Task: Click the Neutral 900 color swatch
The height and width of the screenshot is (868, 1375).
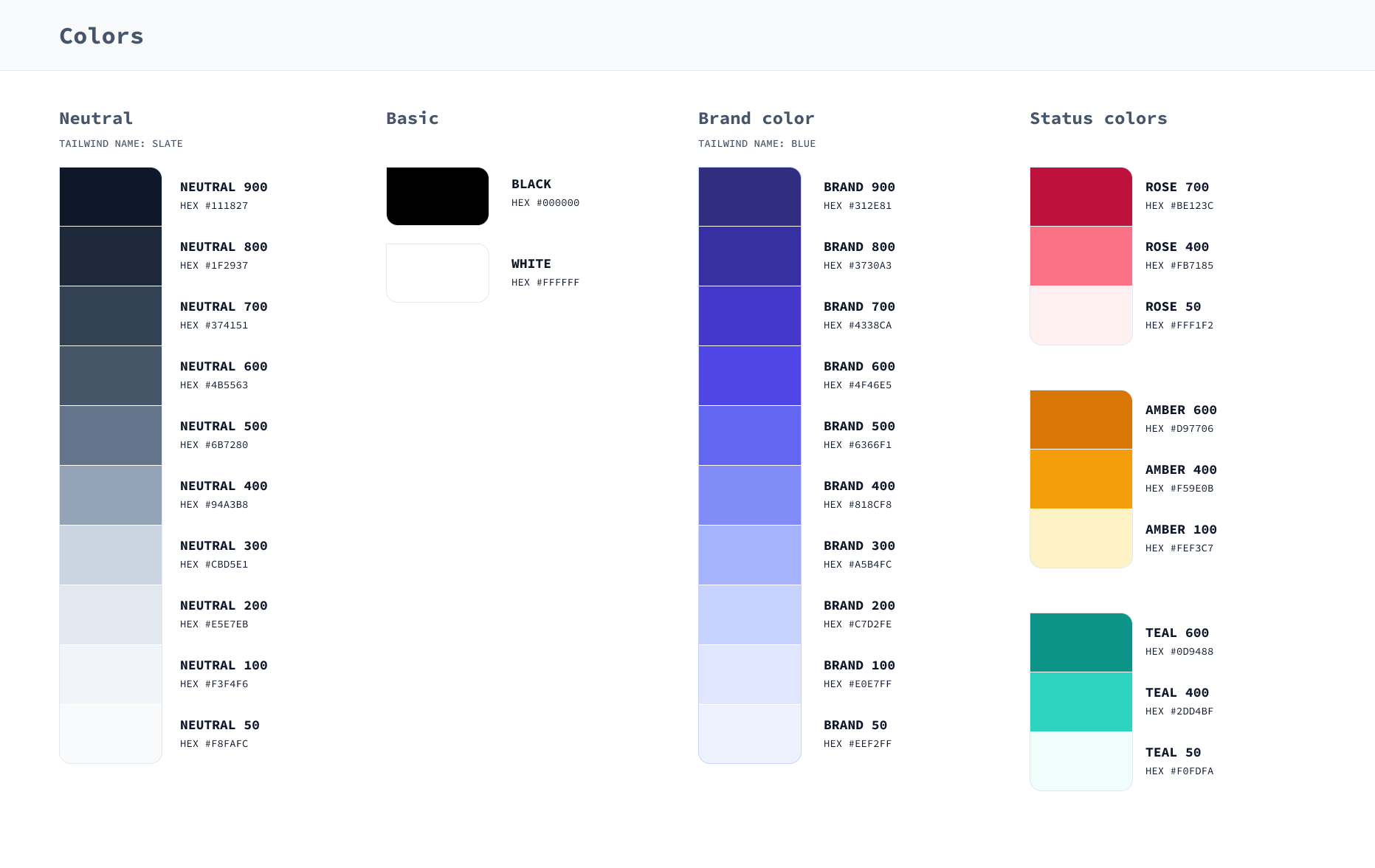Action: [111, 196]
